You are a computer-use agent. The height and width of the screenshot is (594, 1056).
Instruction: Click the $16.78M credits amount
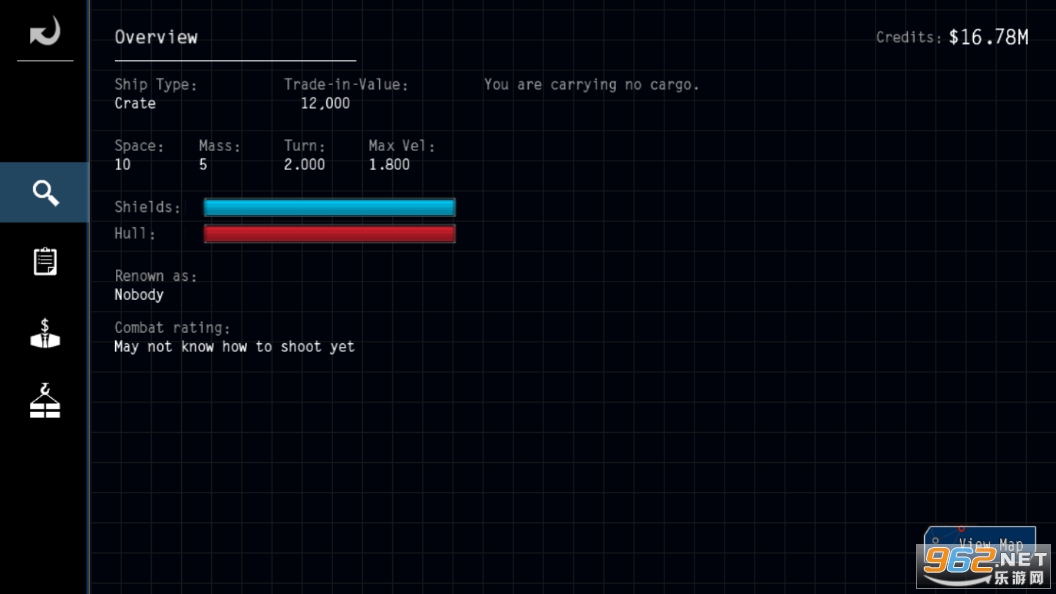tap(988, 37)
